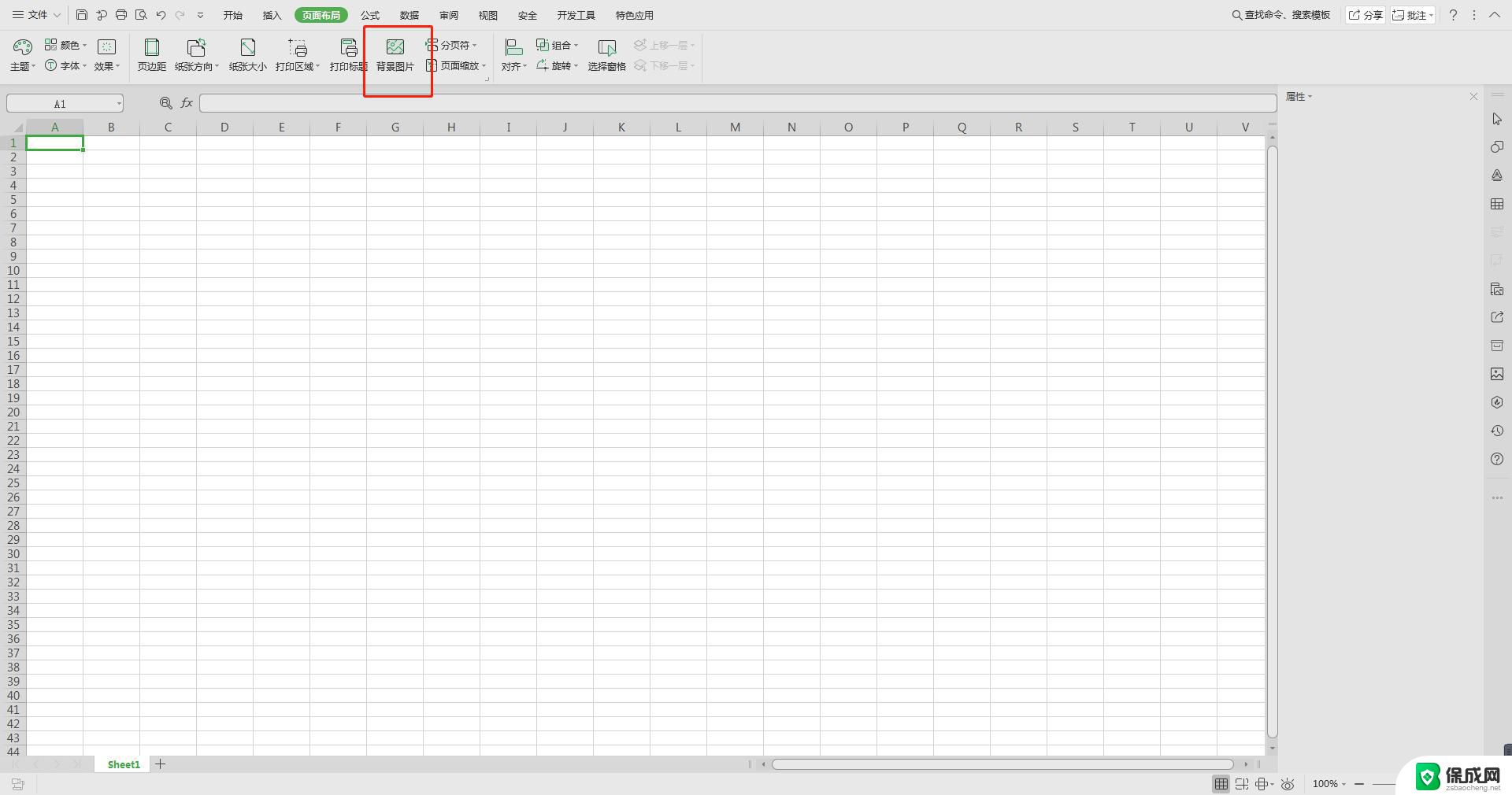Open the reading mode cross icon dropdown
Screen dimensions: 1512x795
click(x=1265, y=784)
